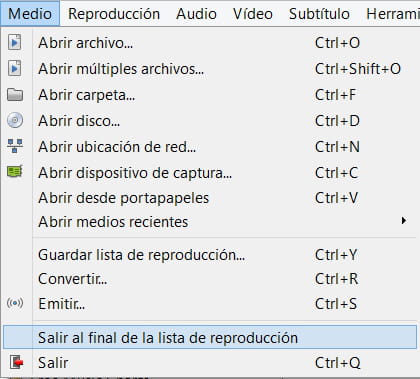Expand the Abrir medios recientes submenu arrow
Viewport: 420px width, 379px height.
[404, 221]
